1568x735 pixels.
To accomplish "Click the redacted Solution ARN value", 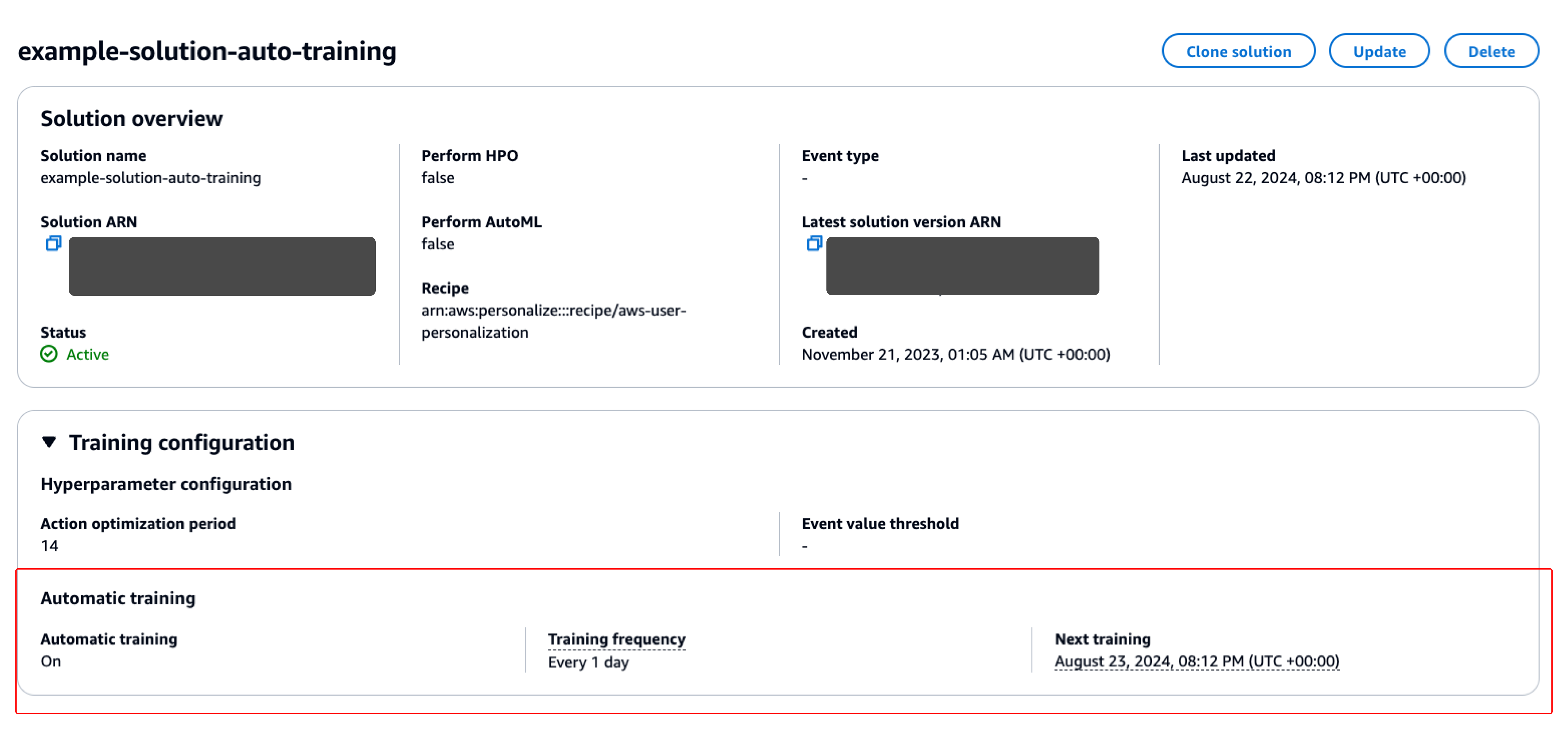I will [x=222, y=266].
